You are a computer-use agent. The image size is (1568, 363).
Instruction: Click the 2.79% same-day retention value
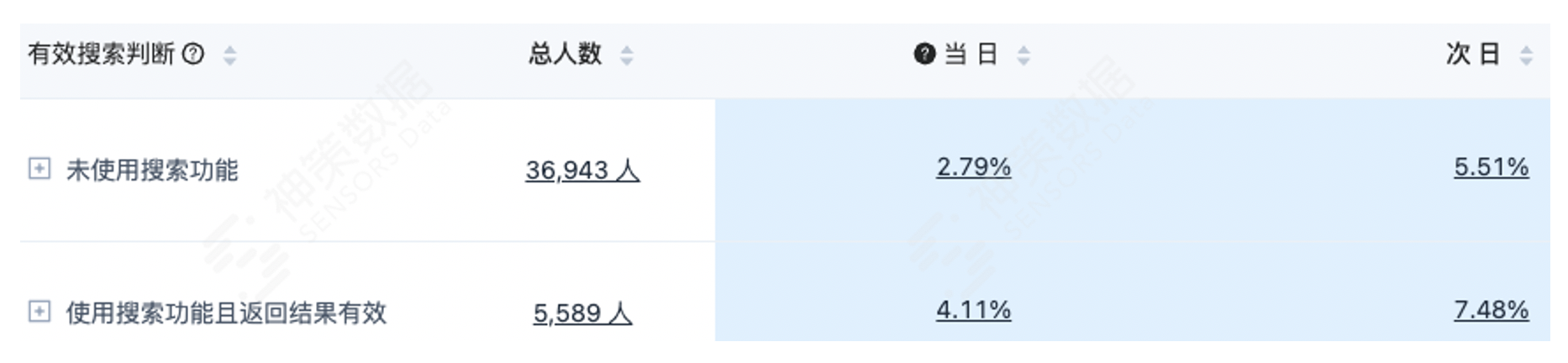tap(974, 167)
